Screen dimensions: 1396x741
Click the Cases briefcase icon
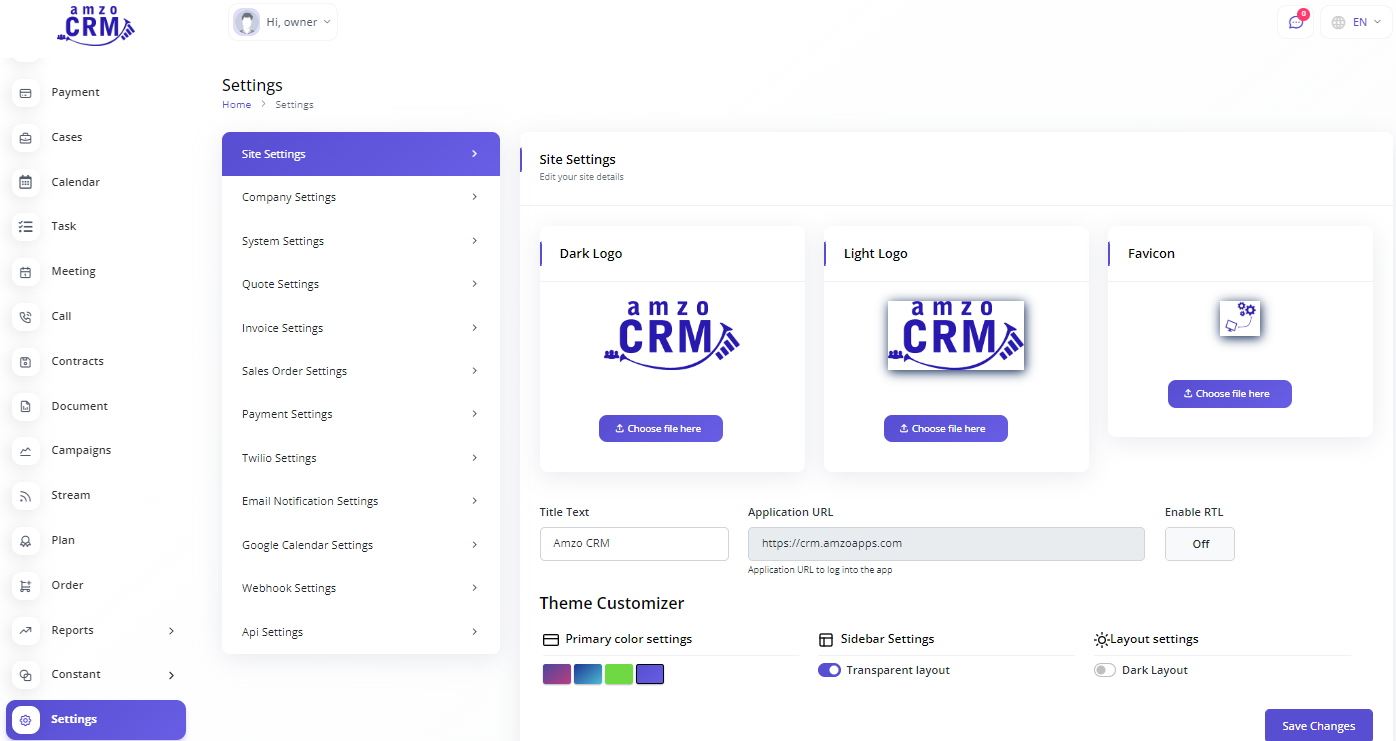tap(26, 138)
